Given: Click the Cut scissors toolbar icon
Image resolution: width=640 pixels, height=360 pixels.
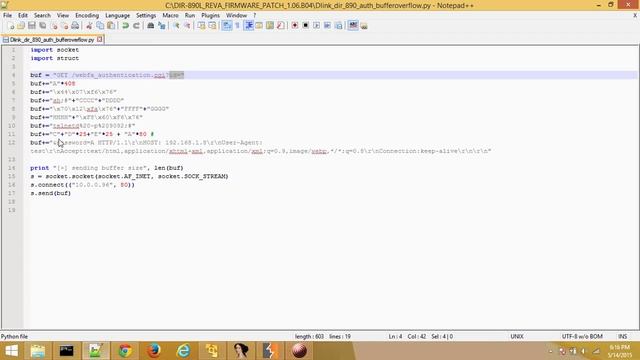Looking at the screenshot, I should coord(89,26).
